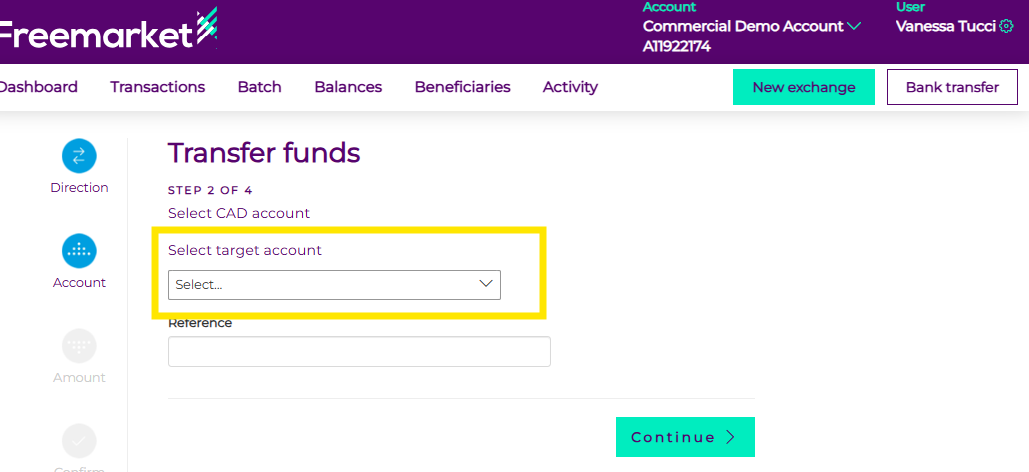Click the Confirm step checkmark icon
The height and width of the screenshot is (472, 1029).
[79, 440]
